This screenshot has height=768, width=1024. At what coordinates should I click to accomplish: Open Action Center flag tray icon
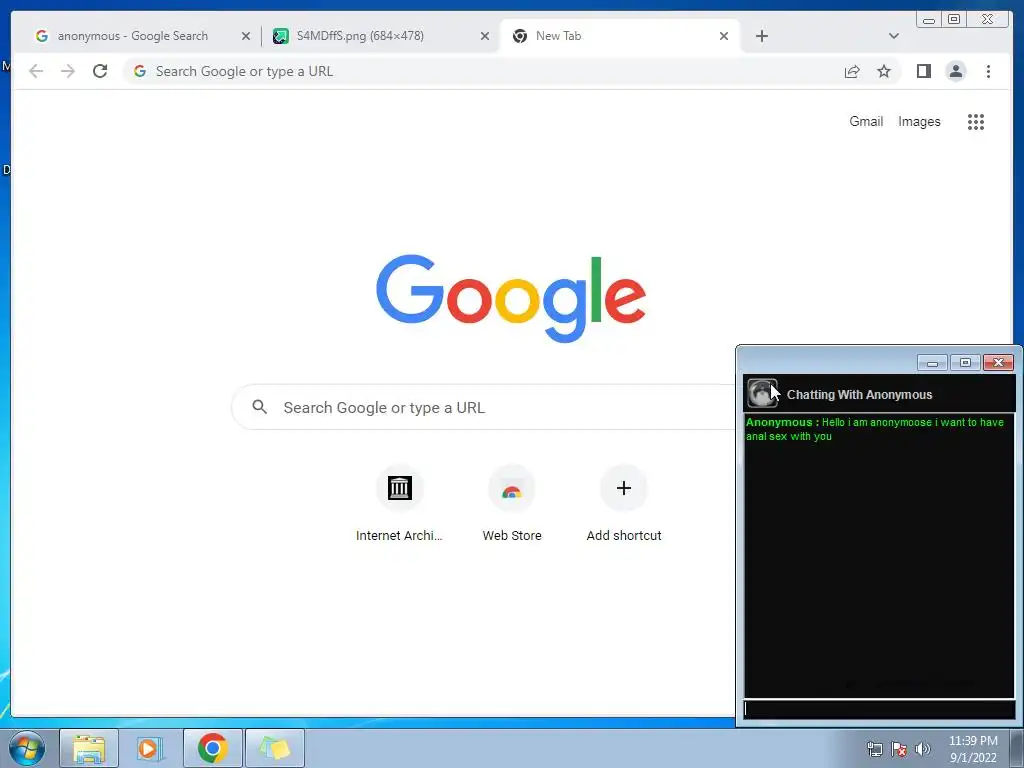click(899, 750)
